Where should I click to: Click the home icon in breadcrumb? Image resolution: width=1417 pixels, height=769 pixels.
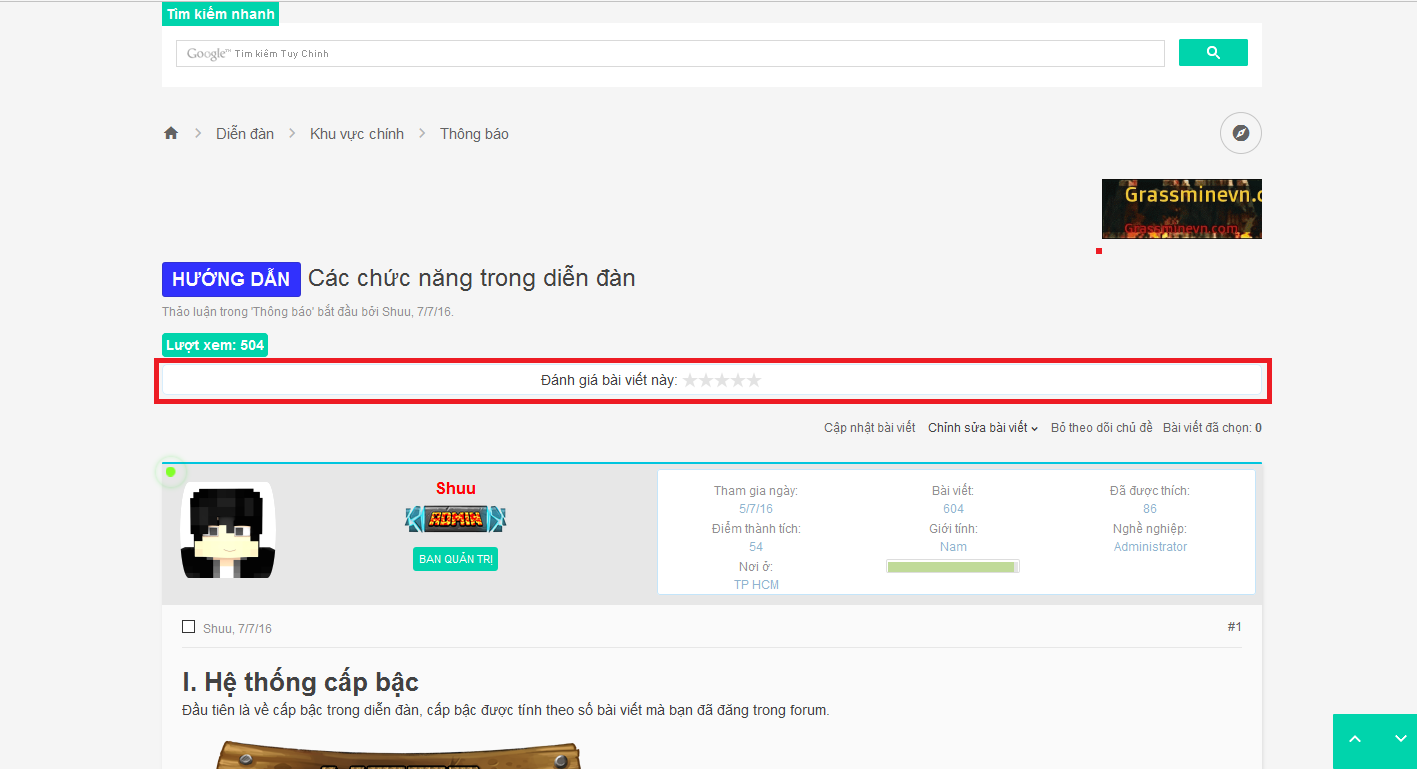(x=171, y=133)
